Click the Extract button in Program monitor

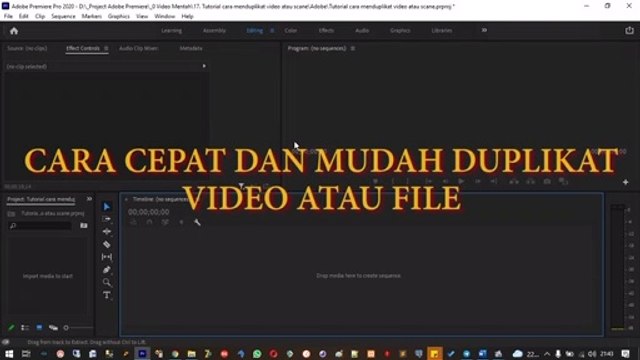point(530,181)
